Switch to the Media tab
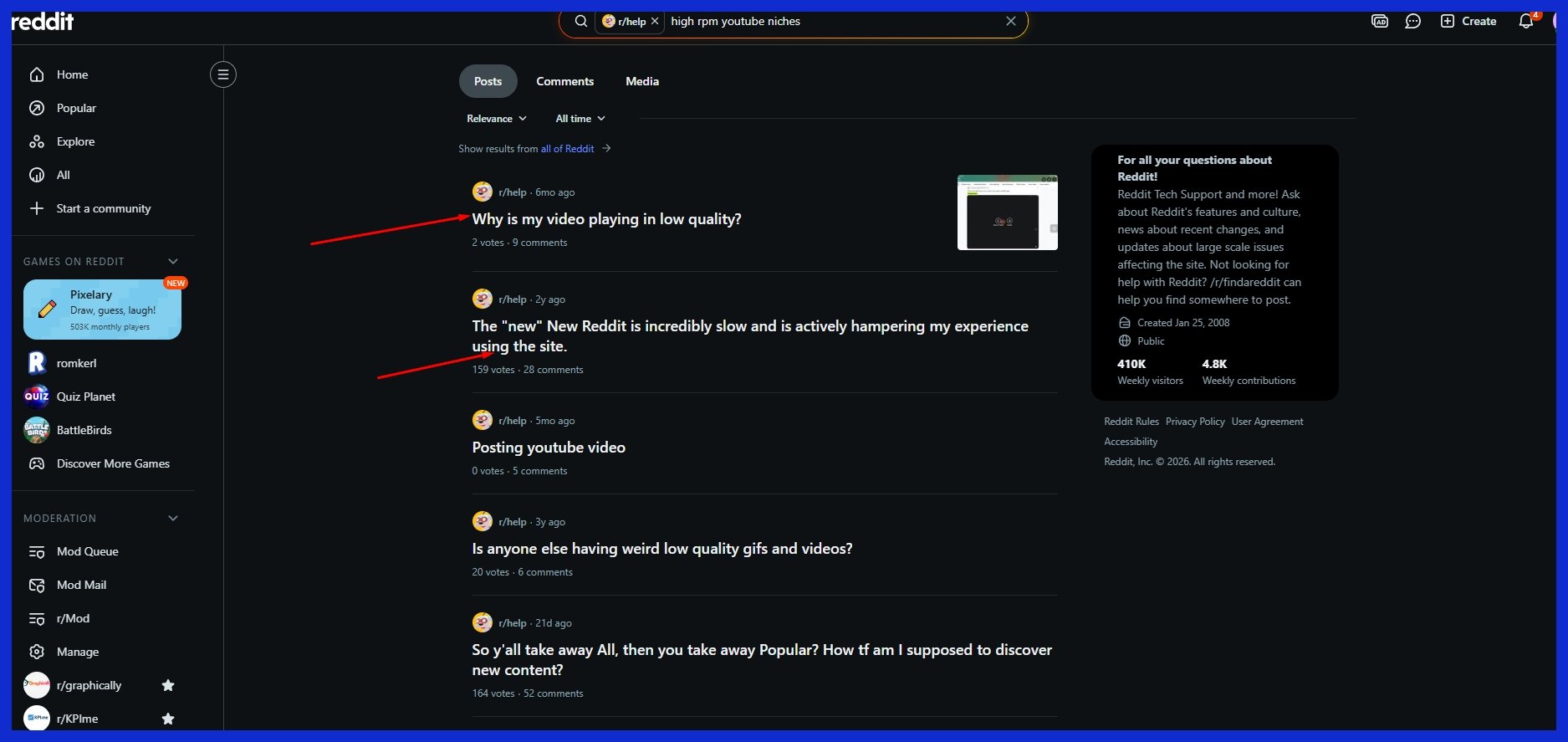 coord(641,81)
